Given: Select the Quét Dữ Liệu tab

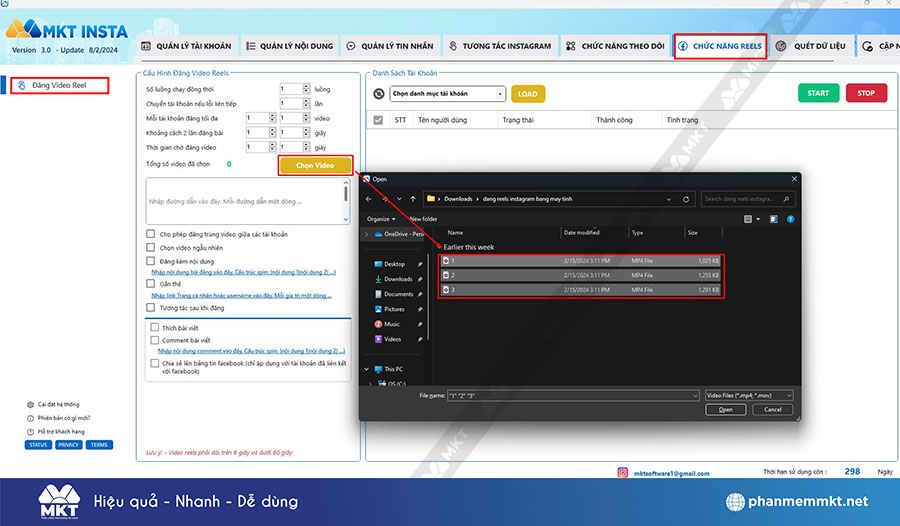Looking at the screenshot, I should [813, 46].
